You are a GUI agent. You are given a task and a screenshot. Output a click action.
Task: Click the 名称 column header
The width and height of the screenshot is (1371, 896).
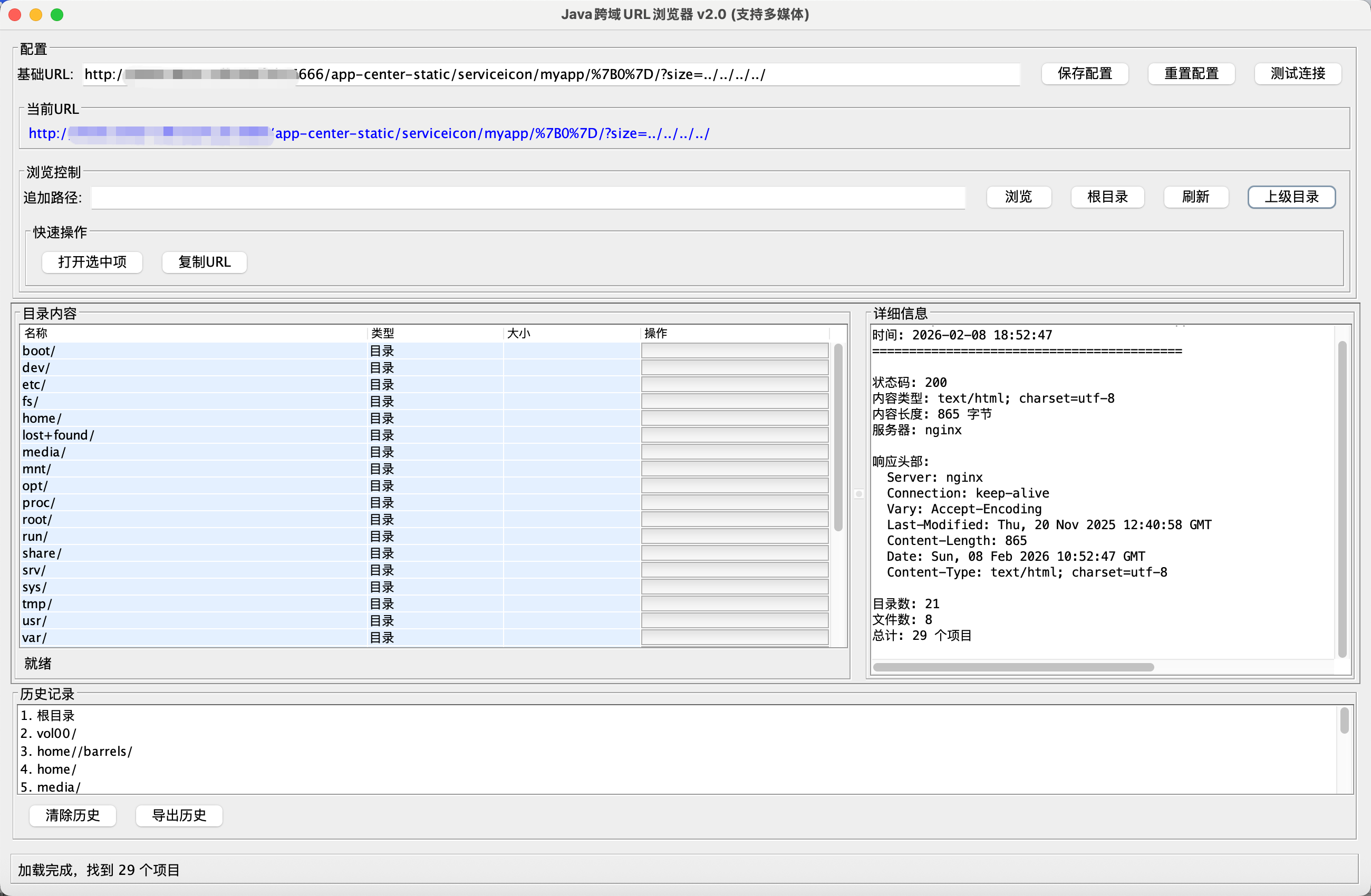(x=36, y=334)
